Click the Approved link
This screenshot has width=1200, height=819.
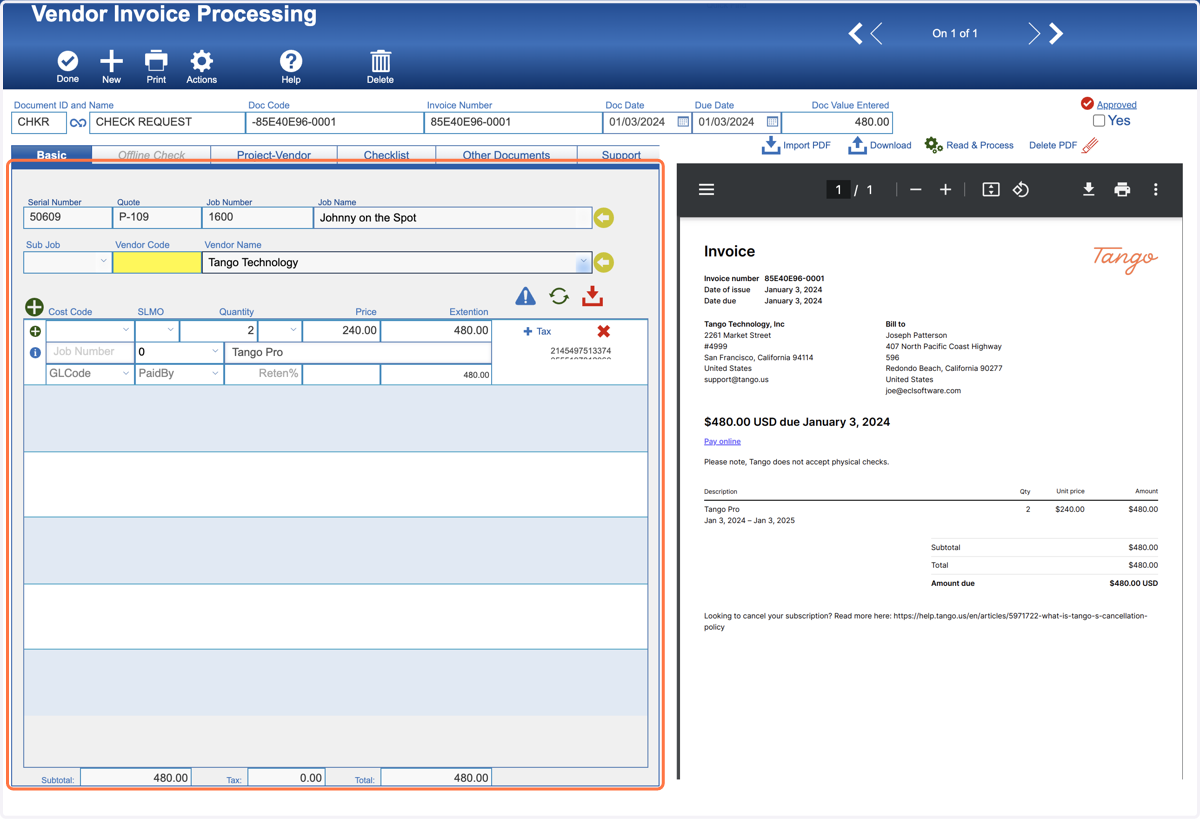[1116, 104]
